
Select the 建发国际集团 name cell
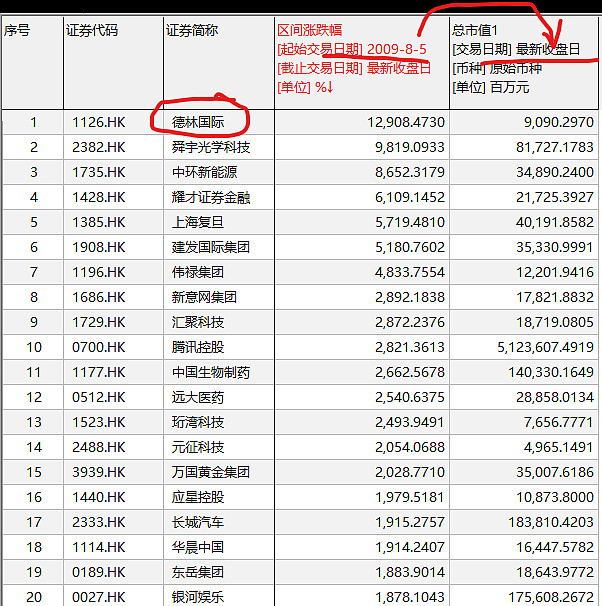211,247
